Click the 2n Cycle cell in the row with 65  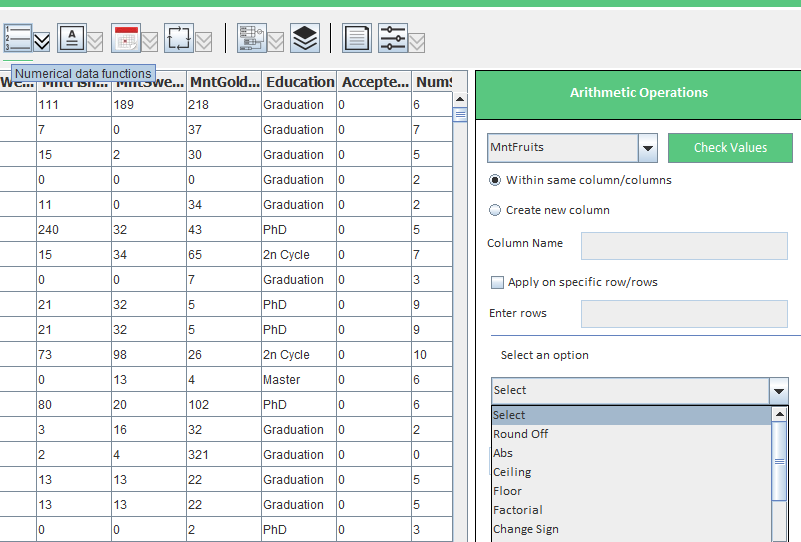[299, 255]
